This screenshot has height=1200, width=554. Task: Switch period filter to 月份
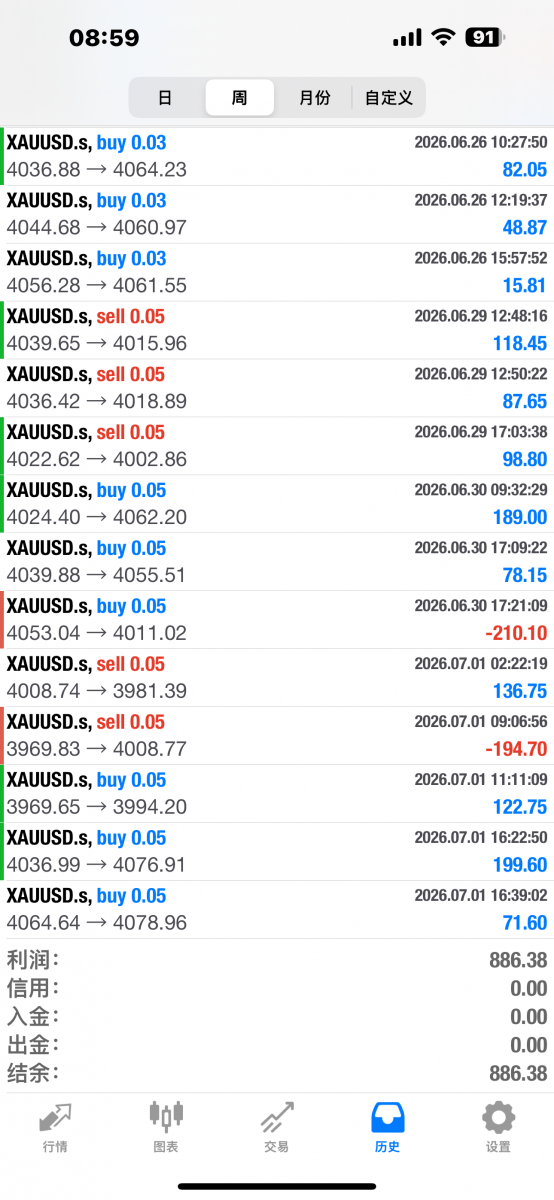(314, 98)
